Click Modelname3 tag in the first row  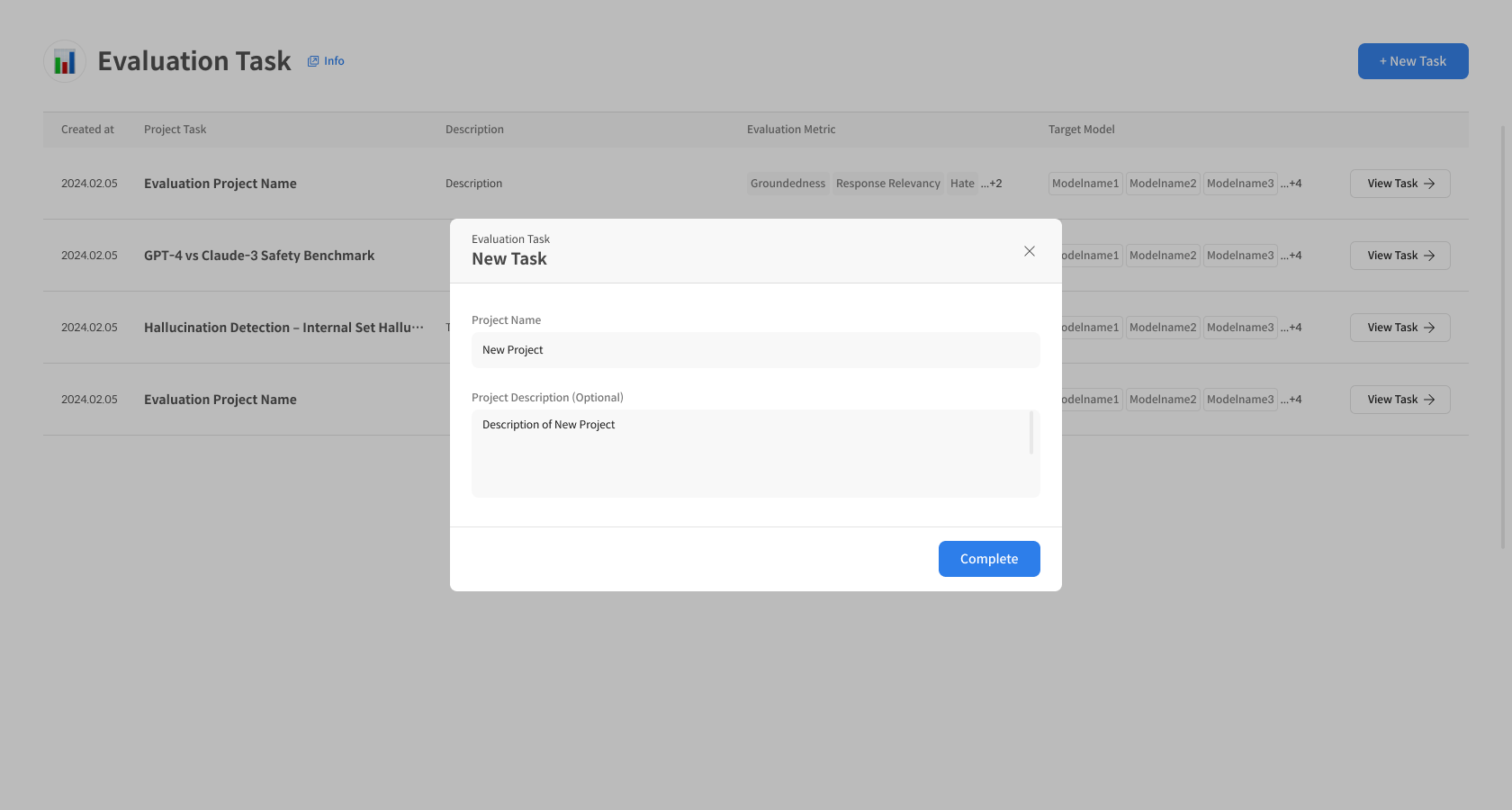(x=1240, y=184)
